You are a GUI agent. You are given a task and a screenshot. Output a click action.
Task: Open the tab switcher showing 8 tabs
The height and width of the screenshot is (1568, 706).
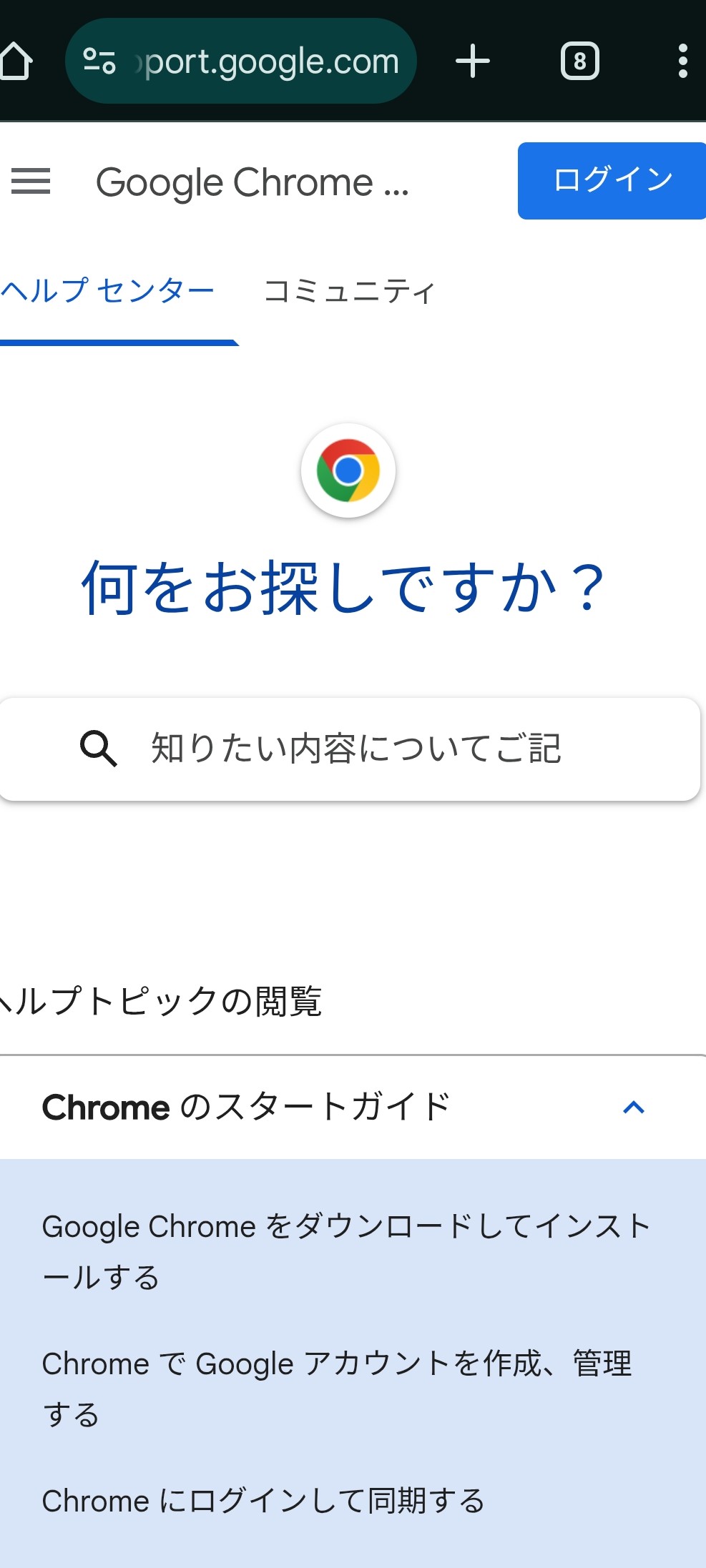(579, 61)
